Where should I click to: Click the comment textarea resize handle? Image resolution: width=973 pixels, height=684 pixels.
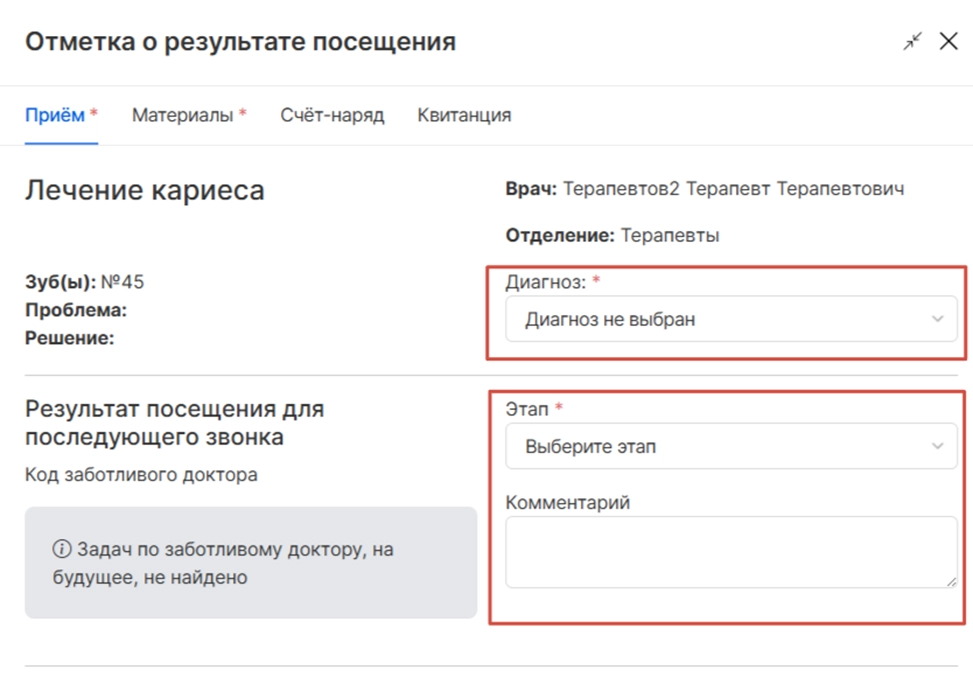951,581
